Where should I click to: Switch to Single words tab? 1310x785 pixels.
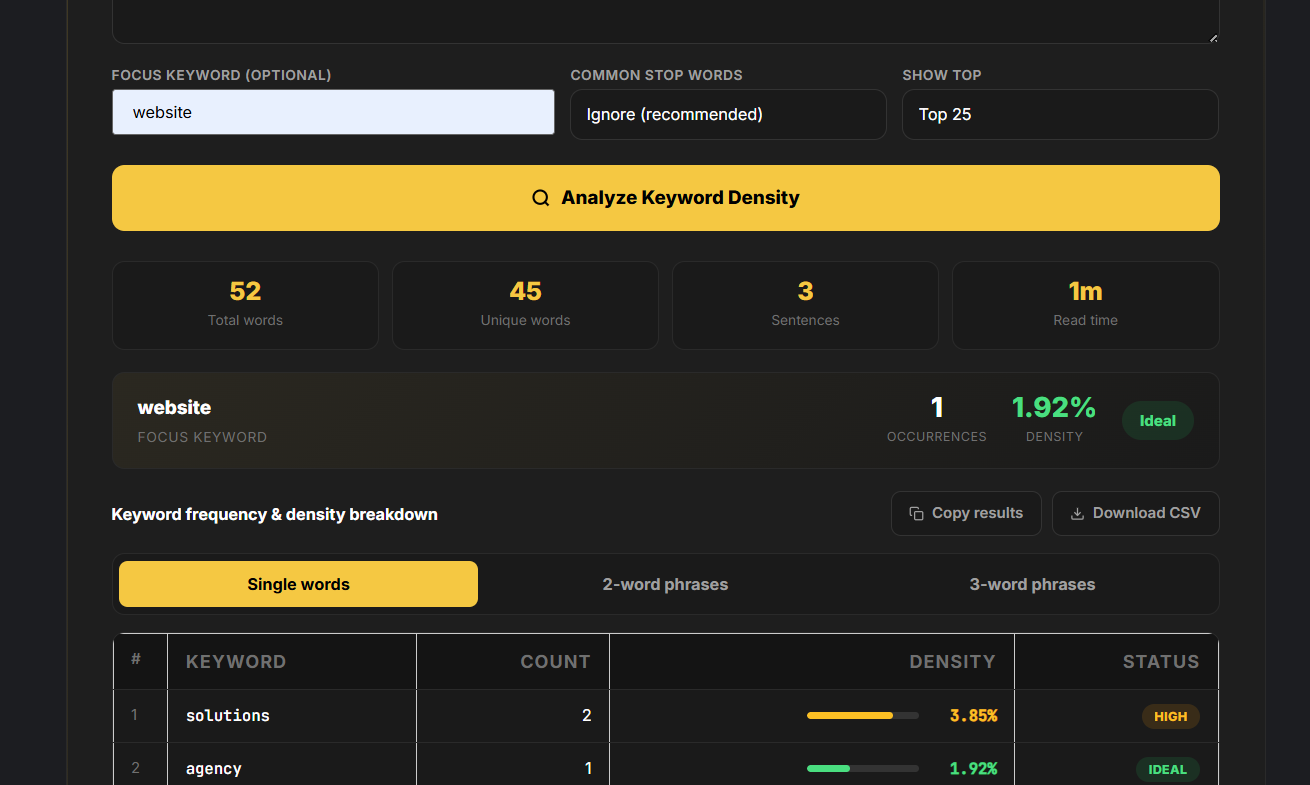click(298, 584)
